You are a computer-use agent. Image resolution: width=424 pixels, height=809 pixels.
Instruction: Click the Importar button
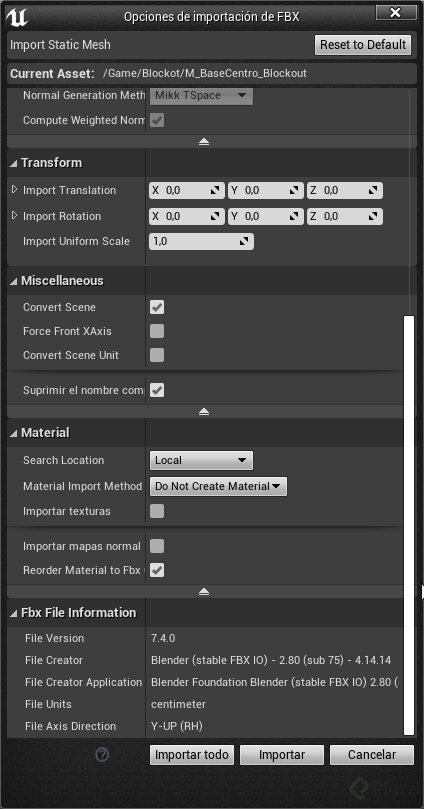282,755
